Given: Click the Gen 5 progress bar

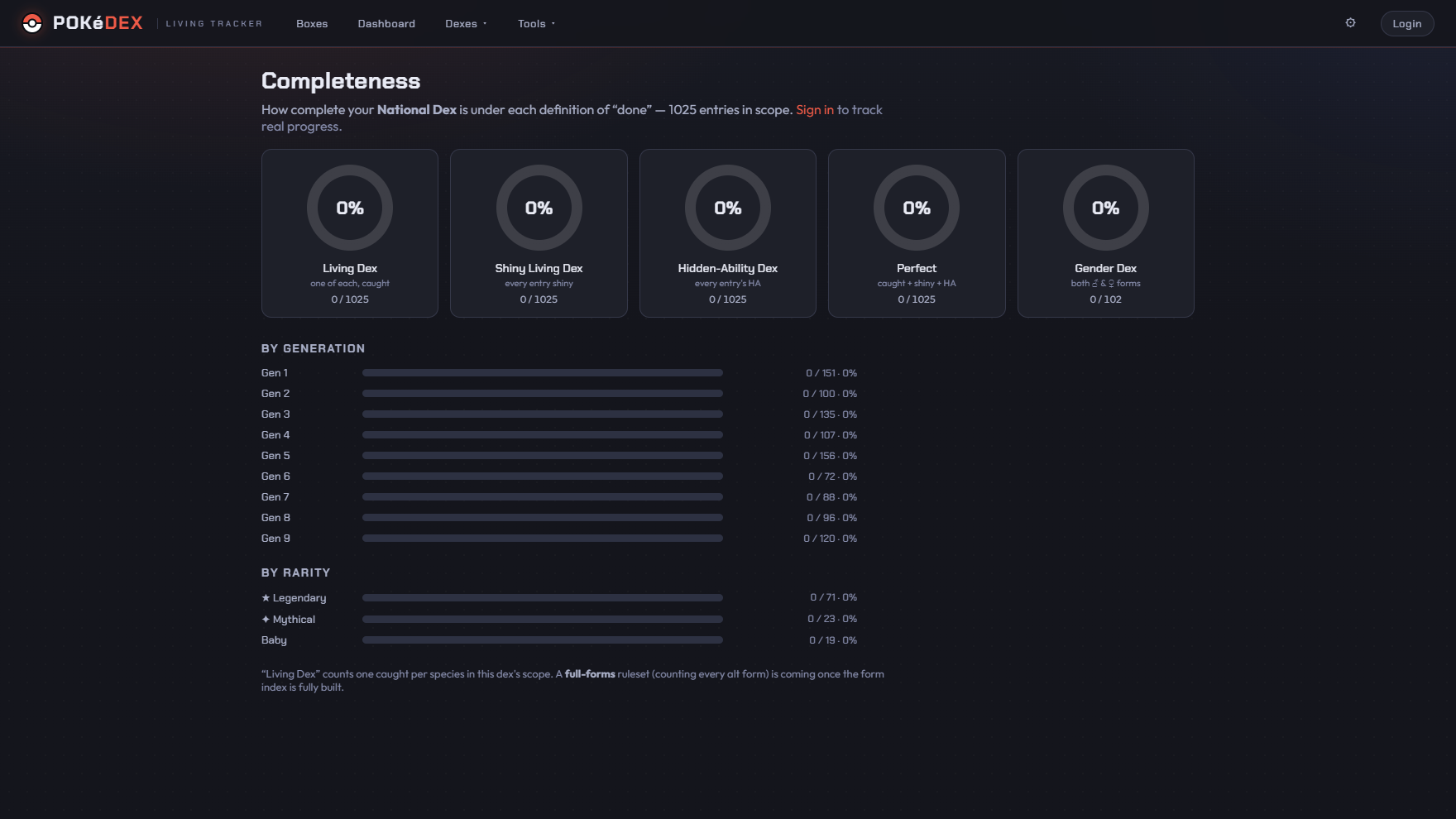Looking at the screenshot, I should [542, 456].
